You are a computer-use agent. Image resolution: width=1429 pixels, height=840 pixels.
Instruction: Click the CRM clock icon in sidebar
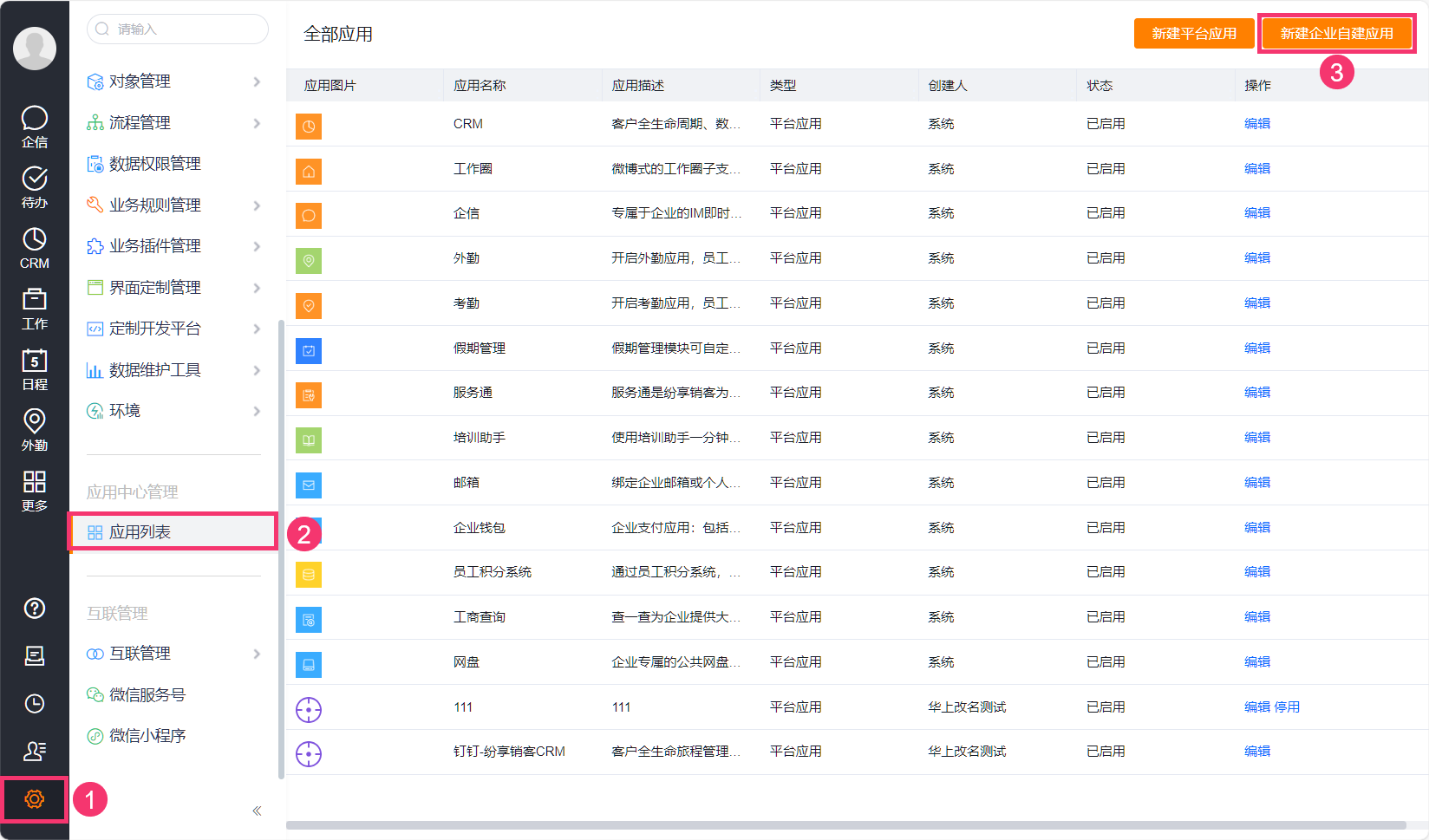tap(35, 247)
